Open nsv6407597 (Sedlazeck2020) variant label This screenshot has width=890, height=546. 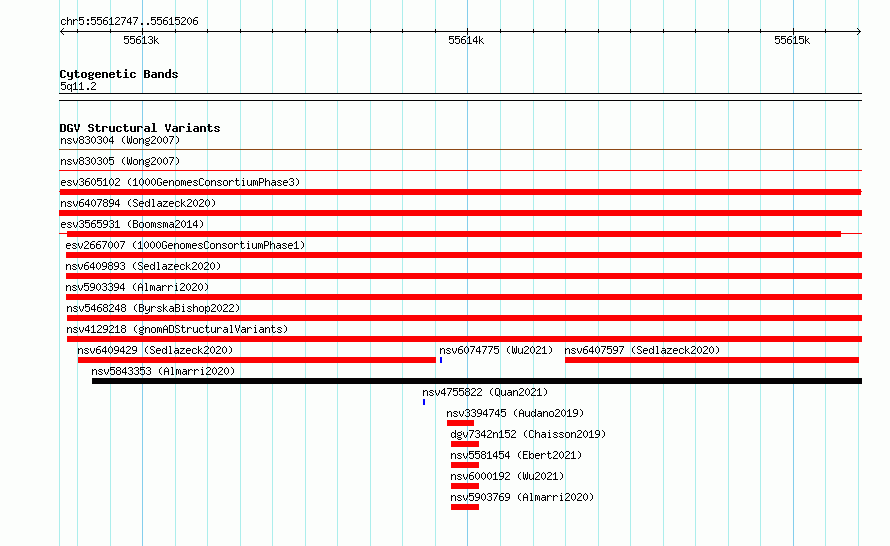[x=642, y=350]
